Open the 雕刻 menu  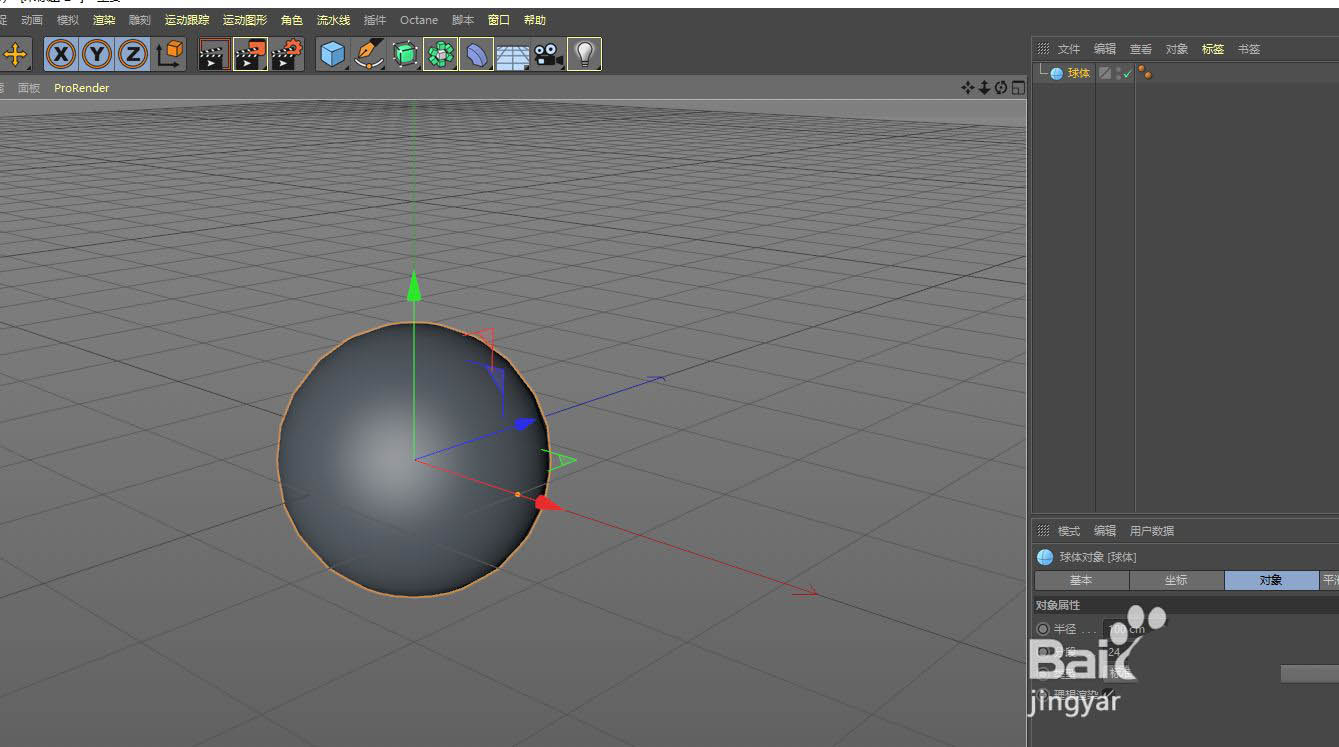pos(140,20)
